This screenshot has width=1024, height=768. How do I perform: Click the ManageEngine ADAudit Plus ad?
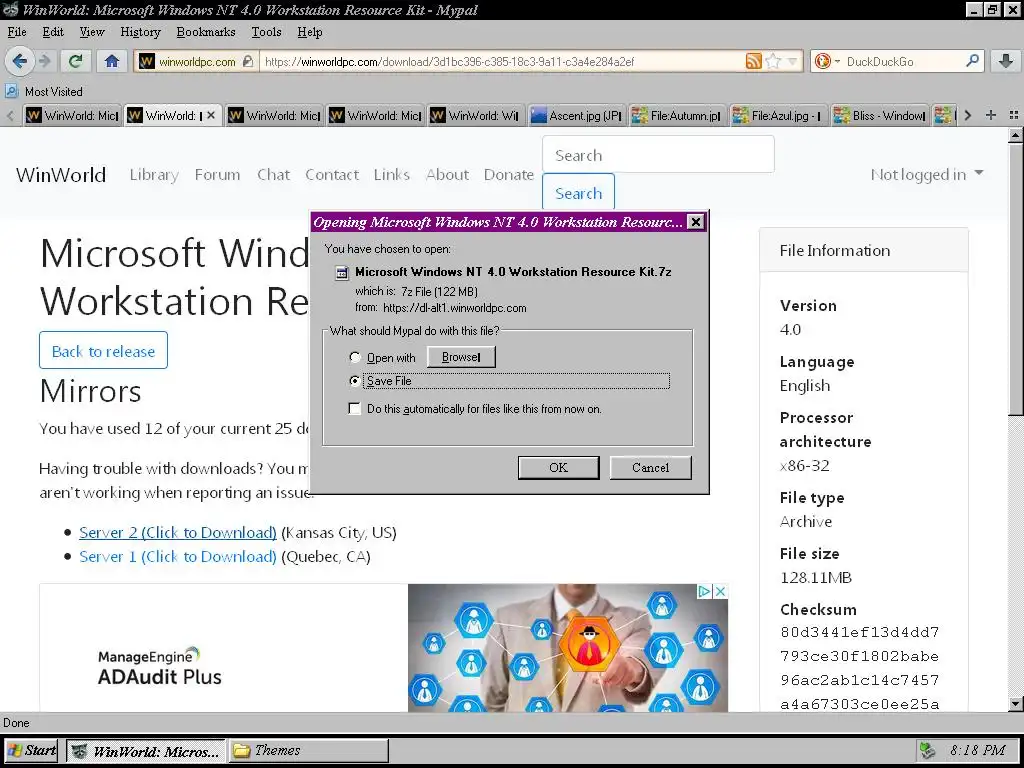click(x=383, y=648)
